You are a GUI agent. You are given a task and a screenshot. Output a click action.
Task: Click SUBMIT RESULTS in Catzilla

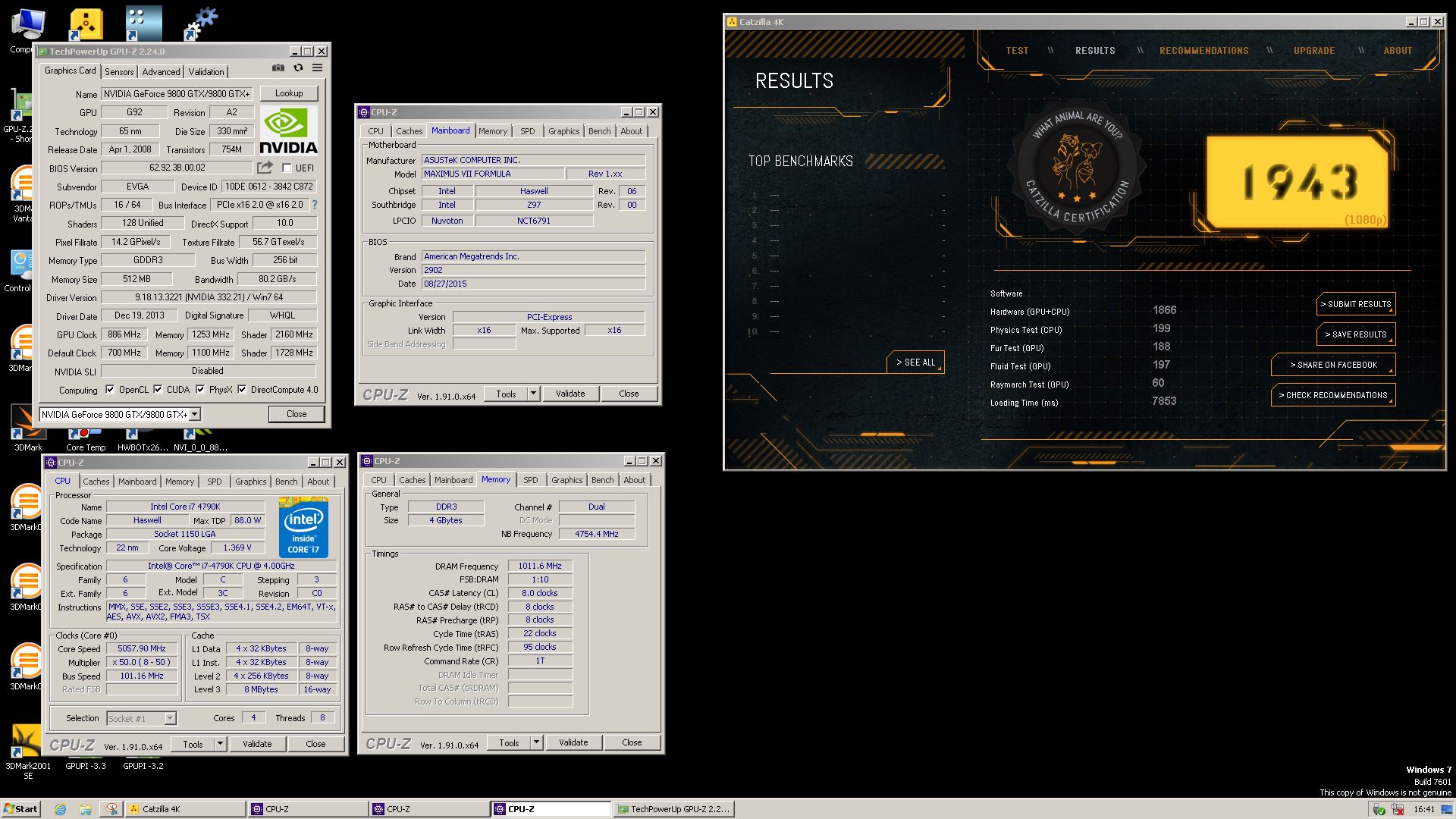pos(1356,304)
